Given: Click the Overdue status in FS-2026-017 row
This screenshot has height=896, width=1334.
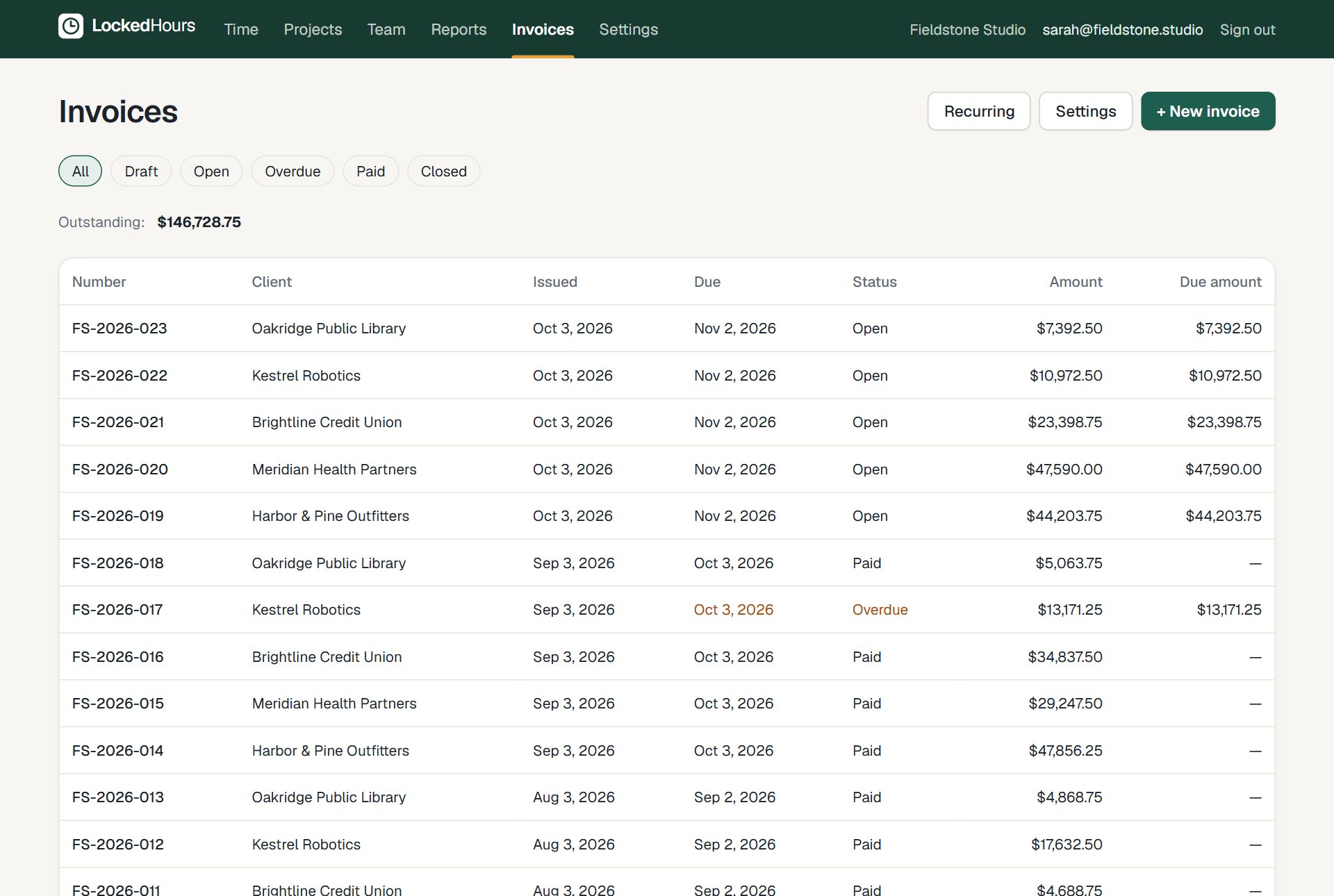Looking at the screenshot, I should pos(880,610).
